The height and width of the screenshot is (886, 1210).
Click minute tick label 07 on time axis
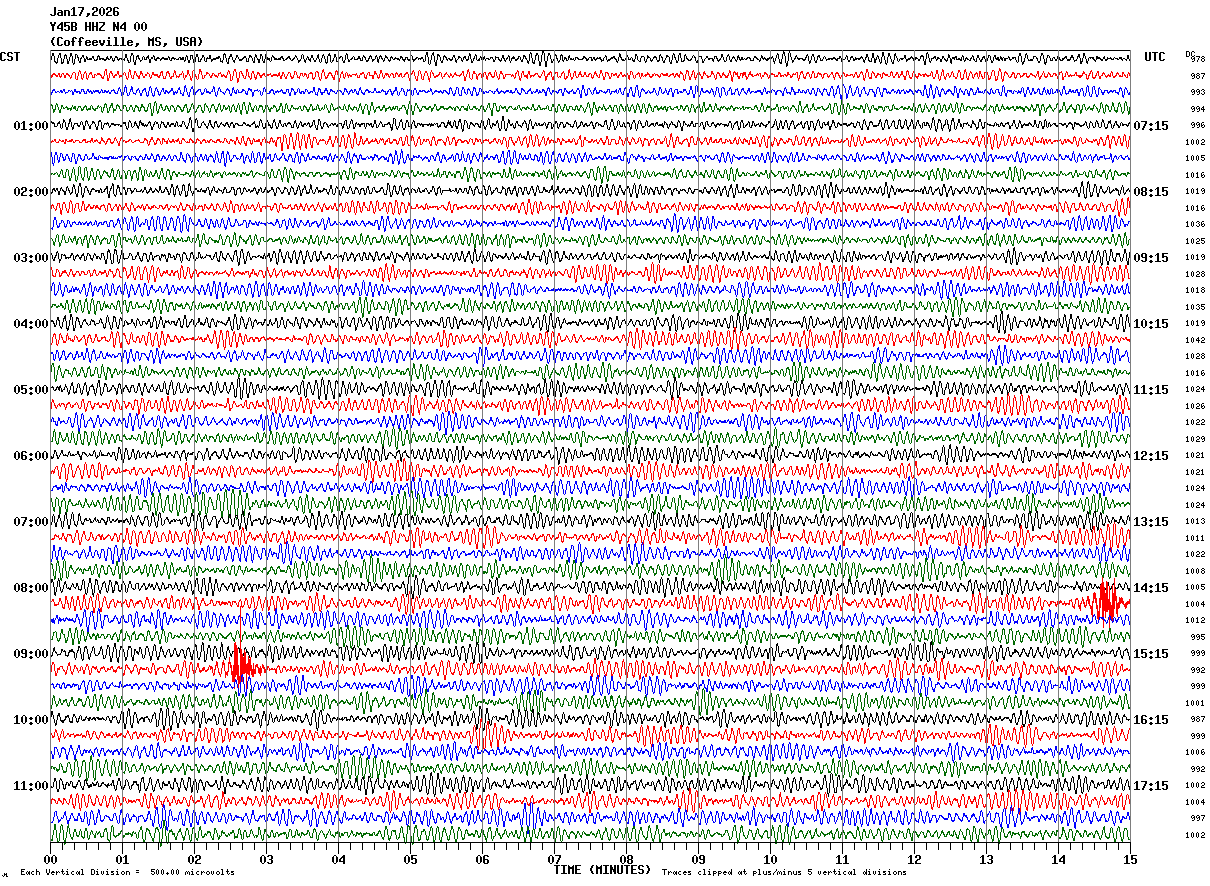[x=554, y=859]
